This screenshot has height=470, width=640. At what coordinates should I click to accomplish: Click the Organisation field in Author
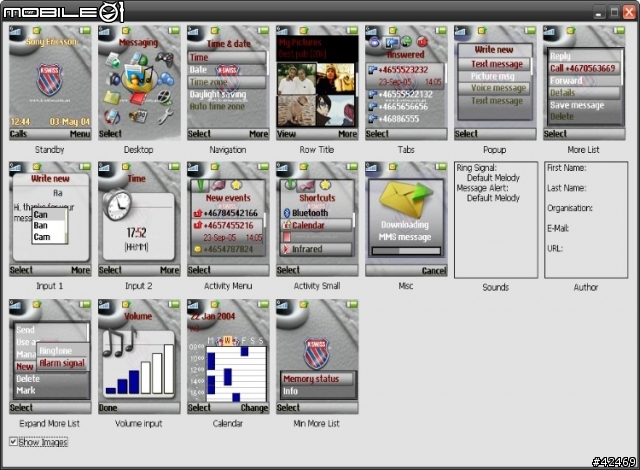point(570,208)
